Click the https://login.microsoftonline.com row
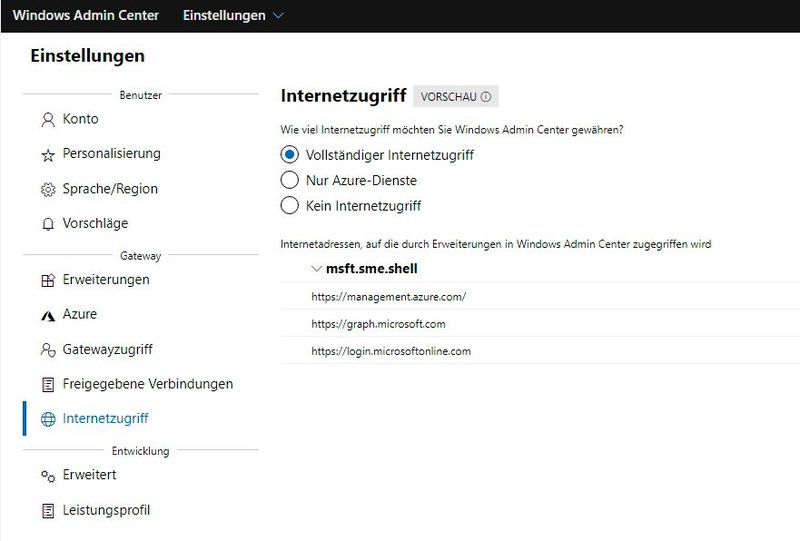This screenshot has height=541, width=800. tap(540, 351)
